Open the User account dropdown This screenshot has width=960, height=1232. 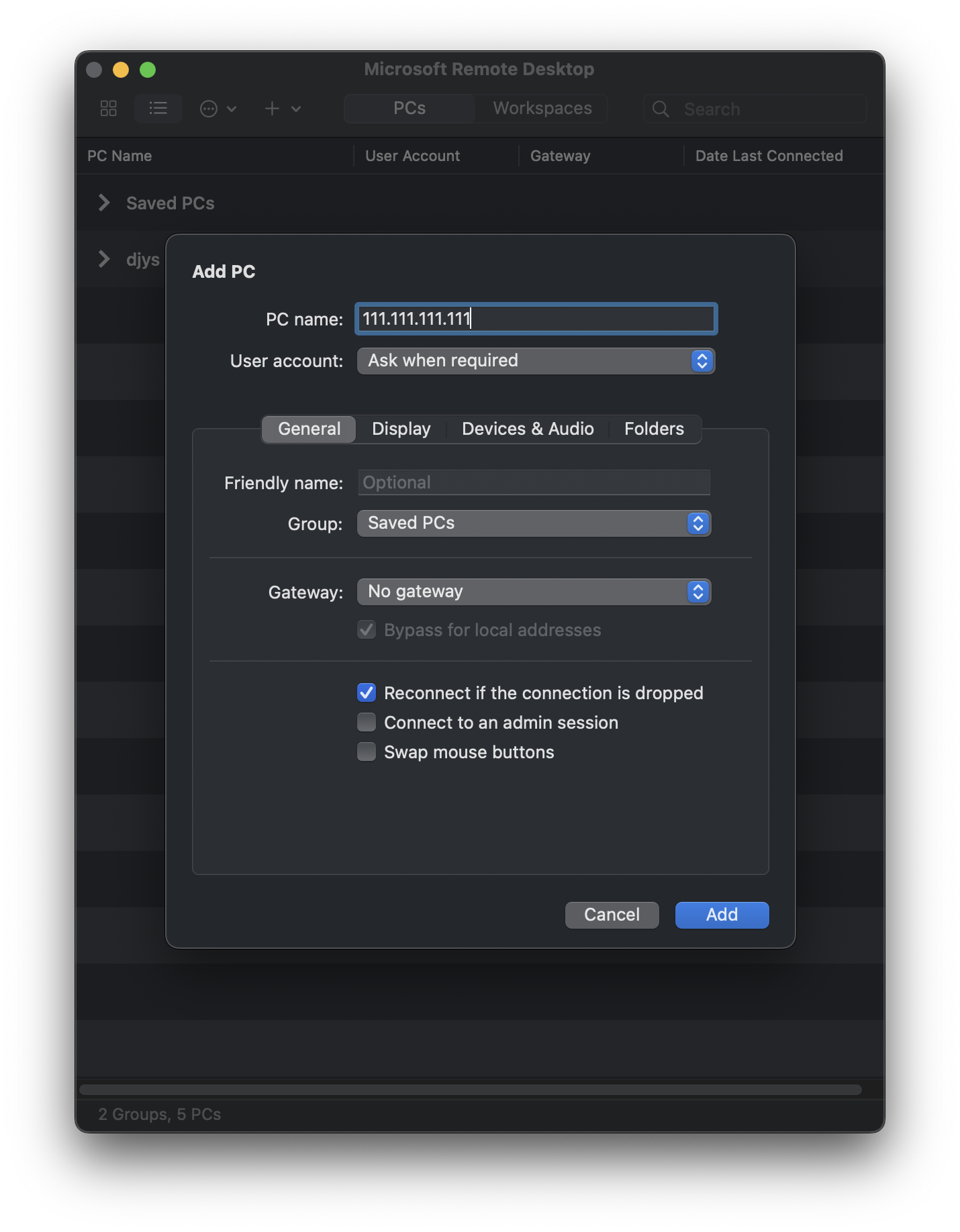click(x=536, y=361)
